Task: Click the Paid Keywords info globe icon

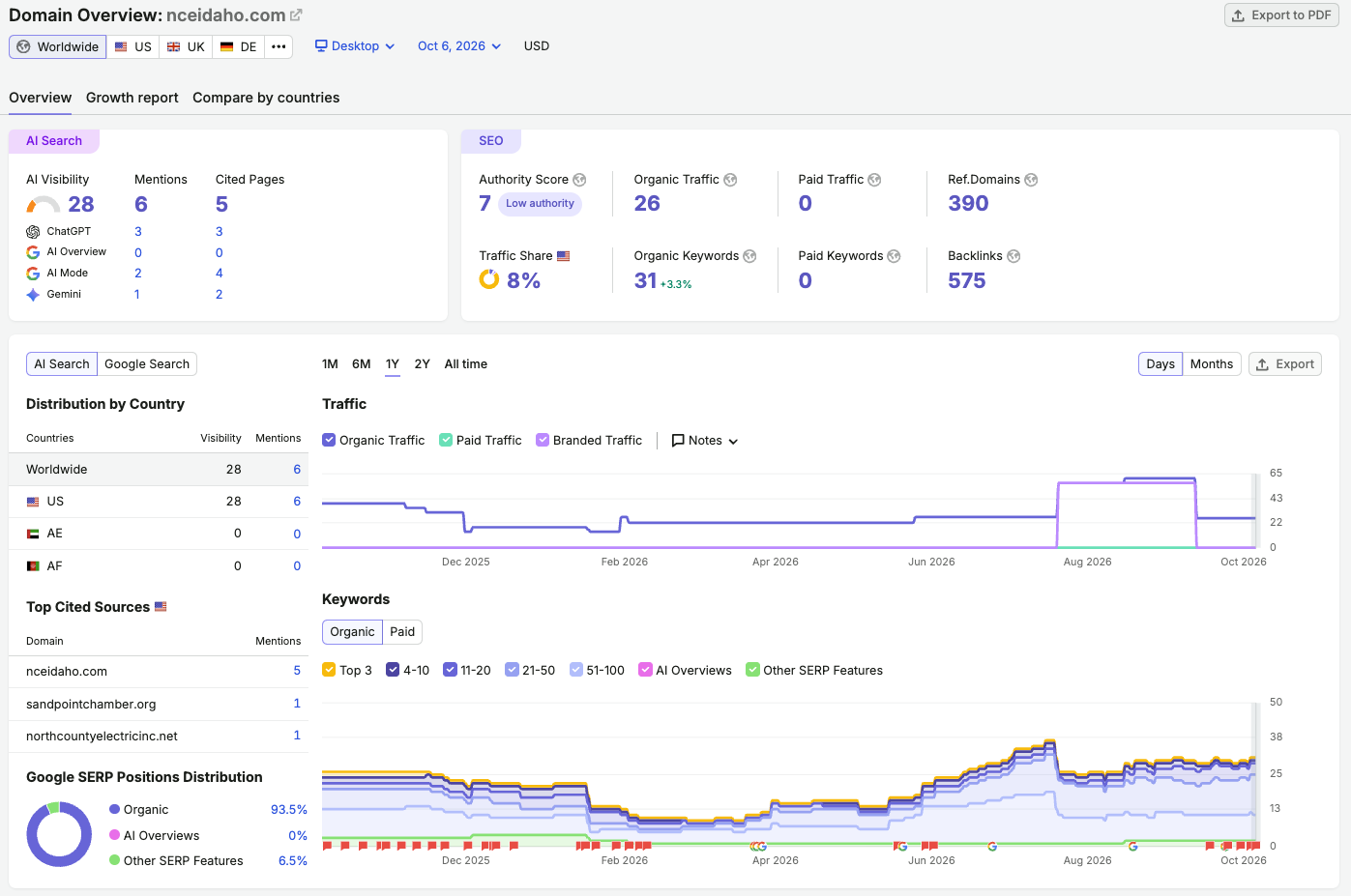Action: click(x=894, y=256)
